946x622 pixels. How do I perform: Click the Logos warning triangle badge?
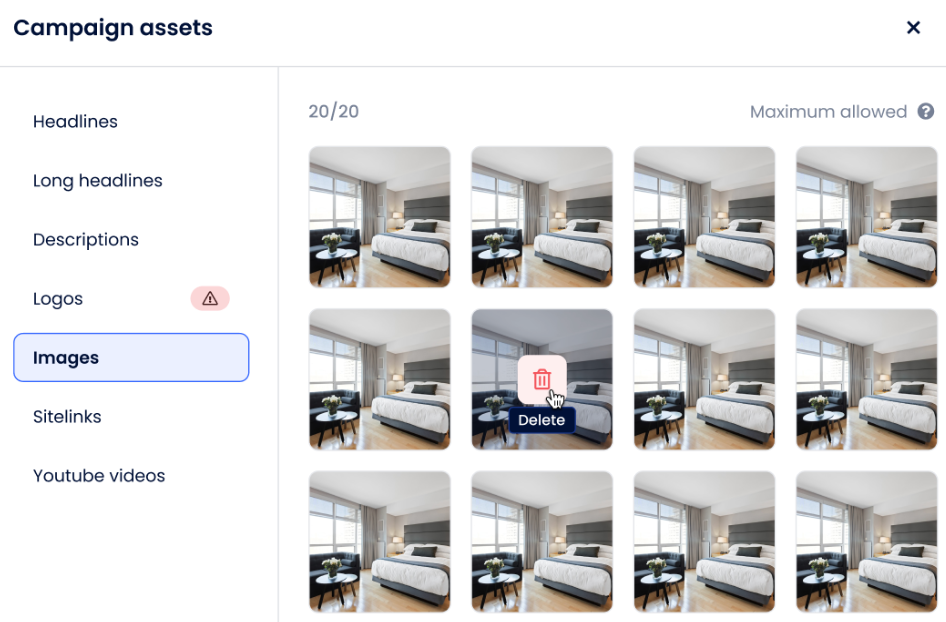point(210,299)
